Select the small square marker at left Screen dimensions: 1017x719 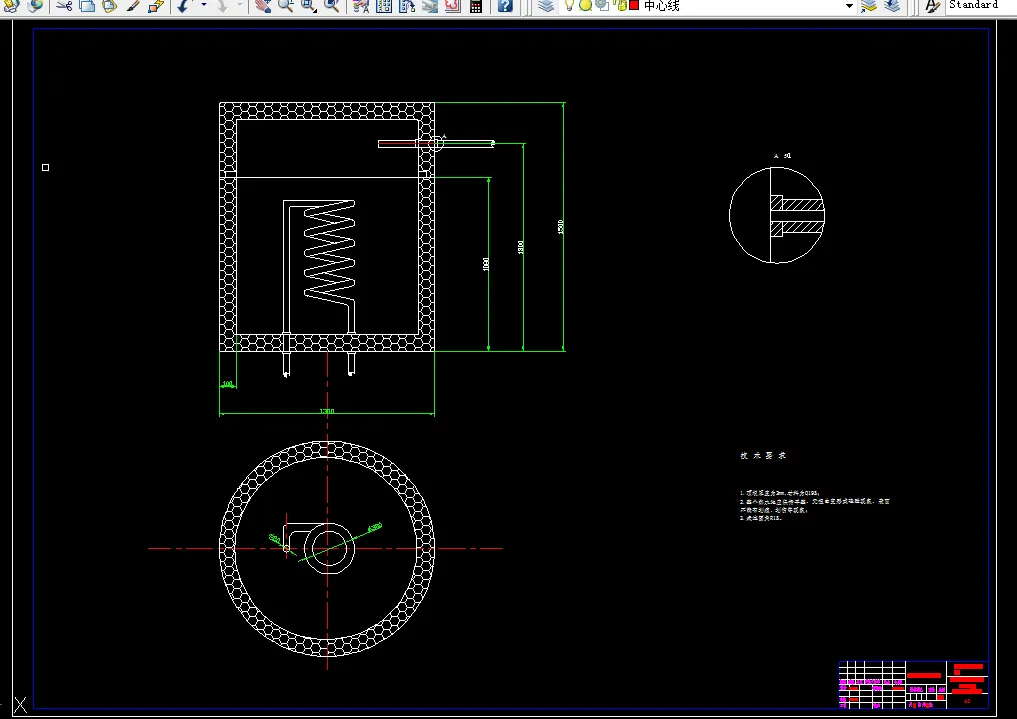tap(45, 167)
